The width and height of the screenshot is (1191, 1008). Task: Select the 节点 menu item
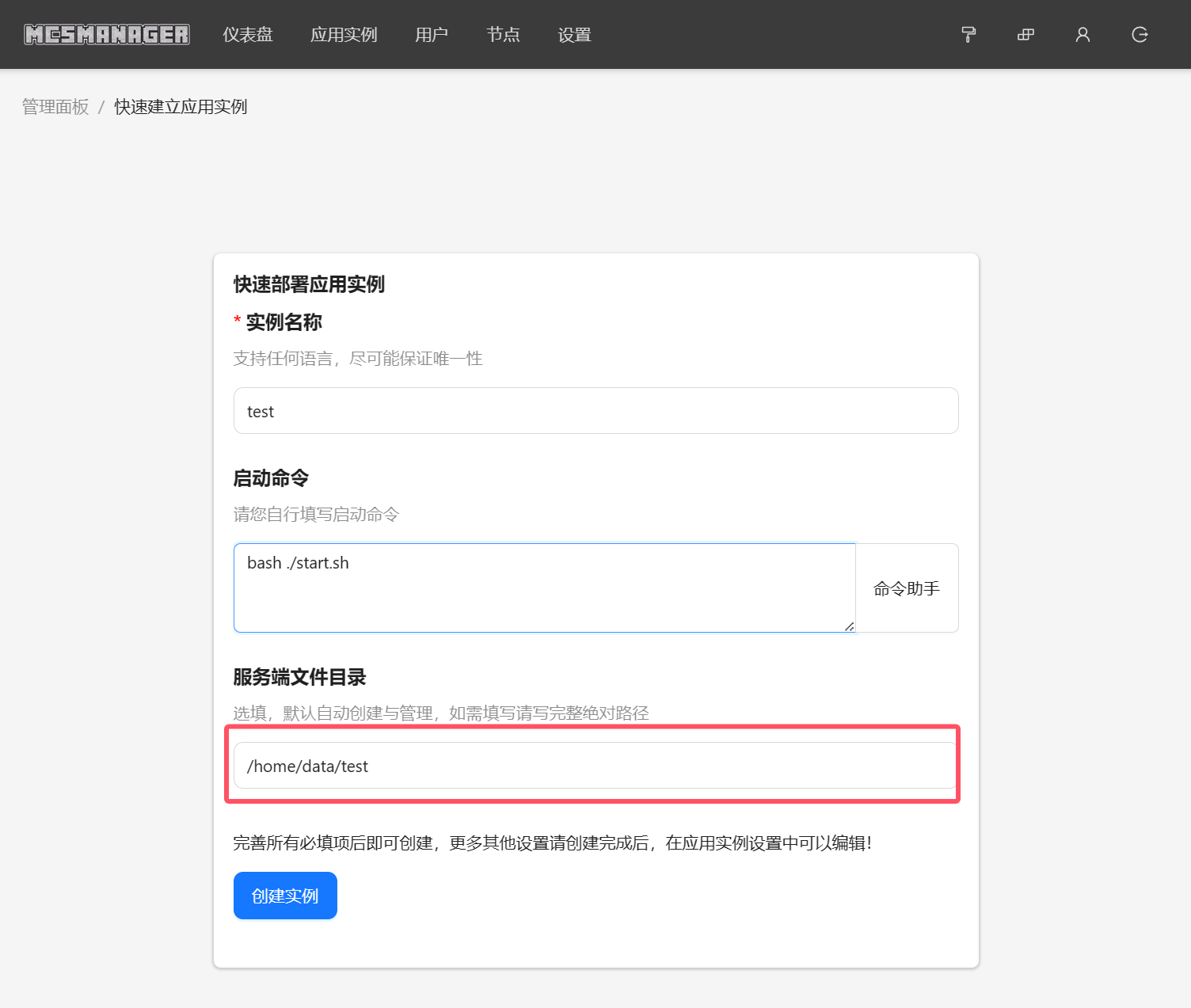[x=503, y=35]
